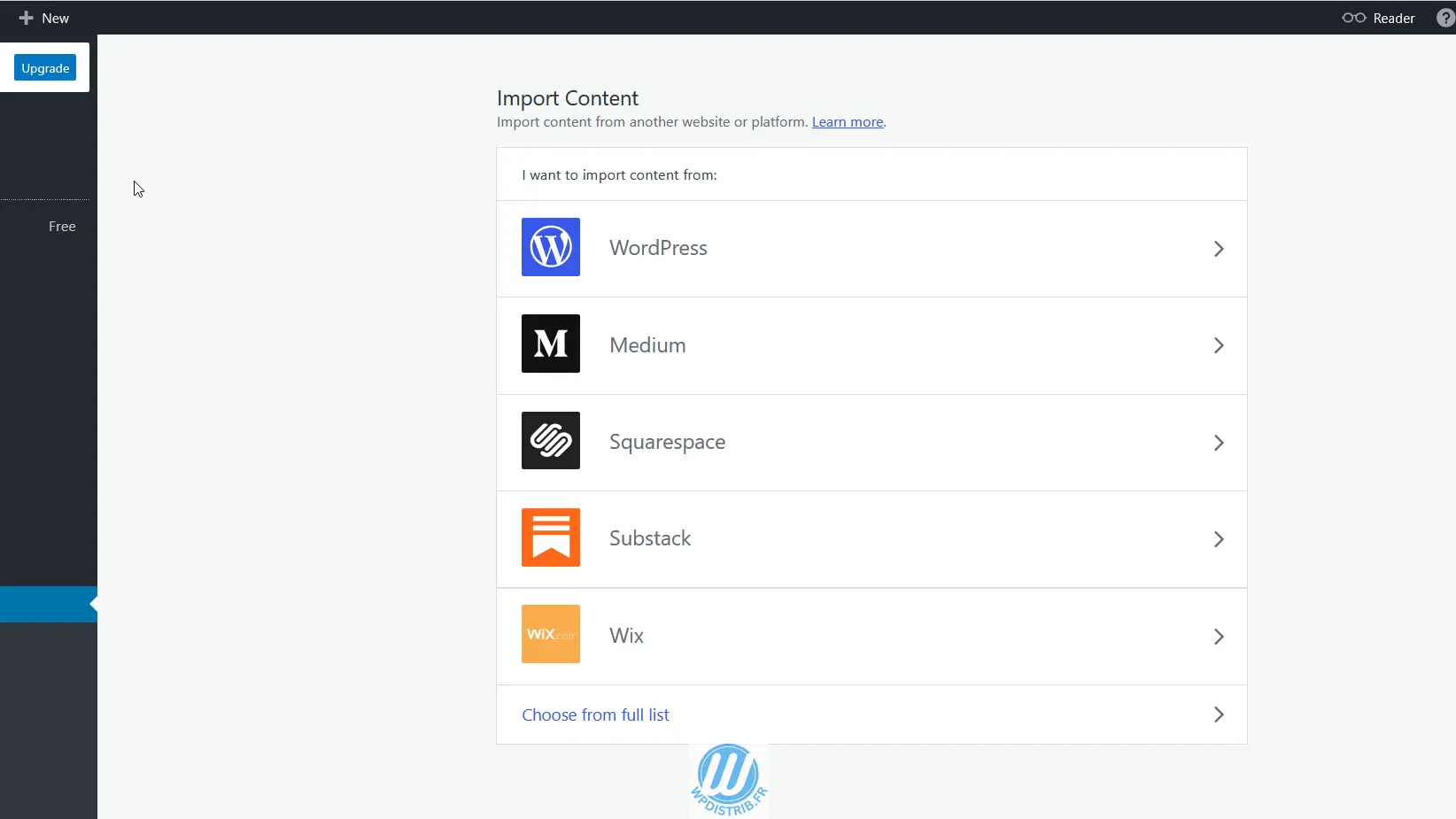Select the Substack import label
Viewport: 1456px width, 819px height.
[x=650, y=538]
